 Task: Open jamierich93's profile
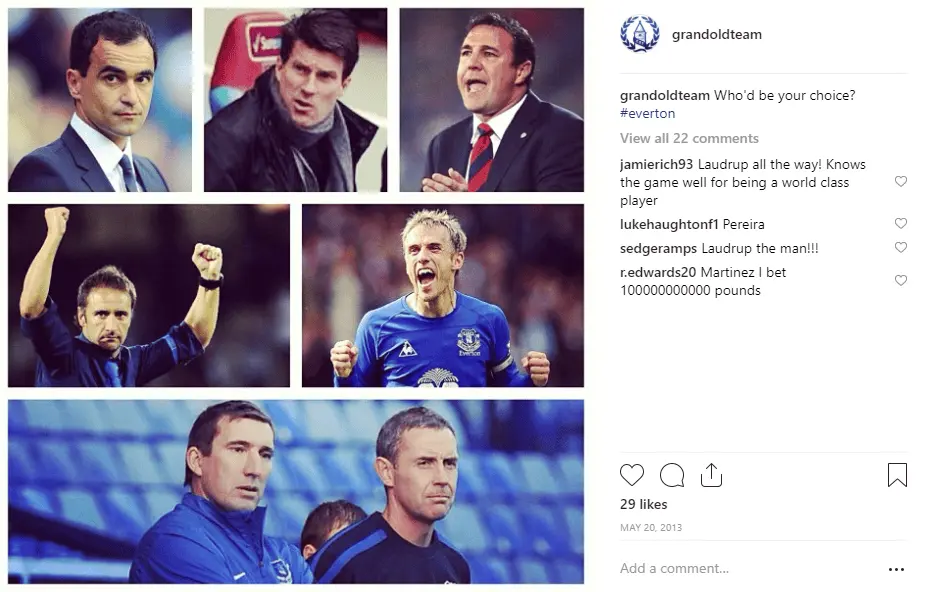[656, 164]
